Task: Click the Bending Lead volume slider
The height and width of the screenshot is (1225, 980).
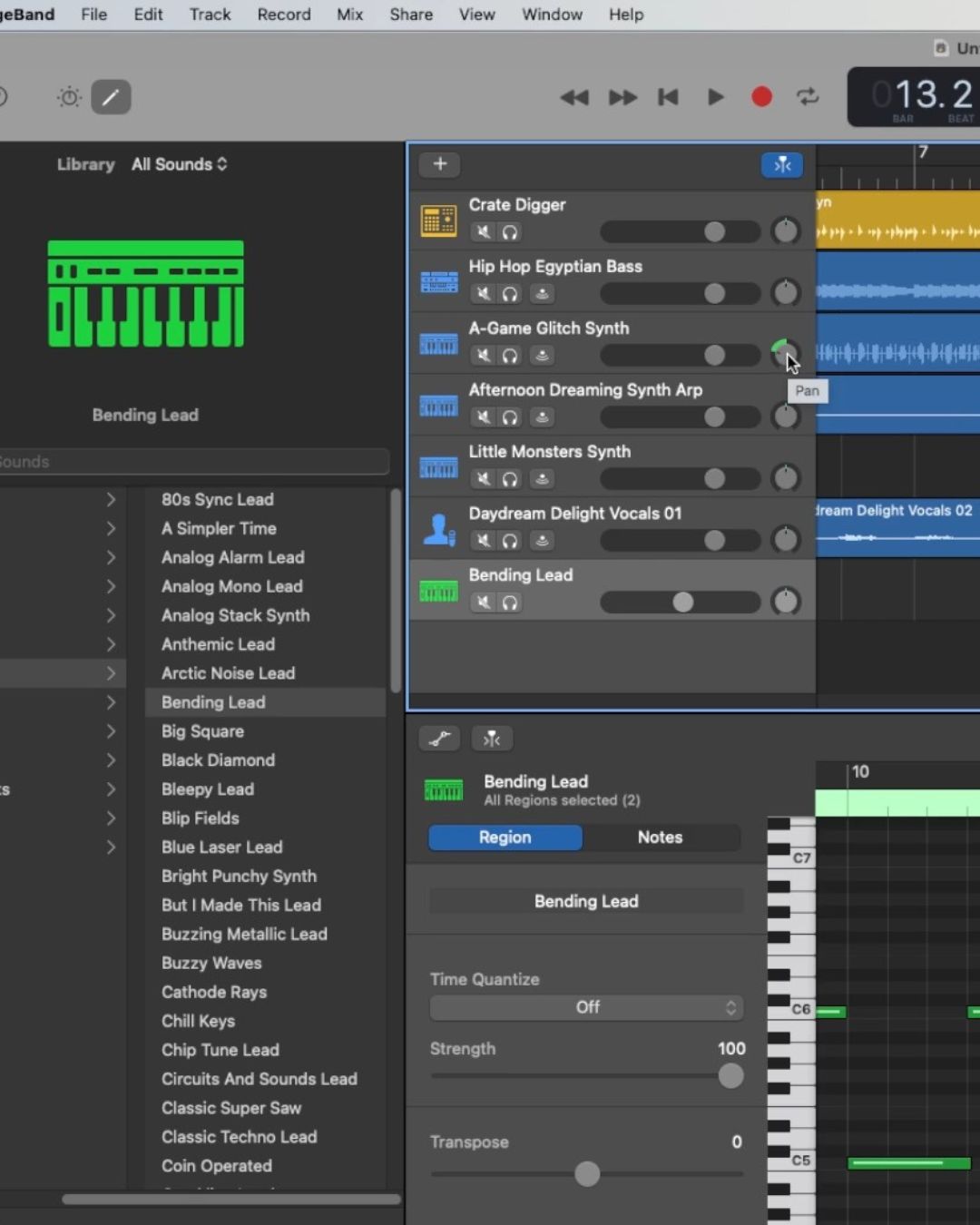Action: (x=681, y=603)
